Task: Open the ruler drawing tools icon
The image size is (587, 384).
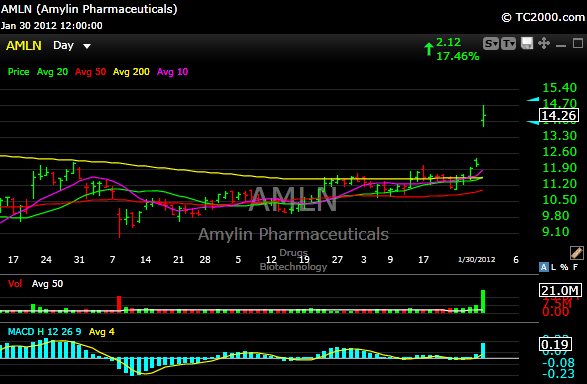Action: pos(577,253)
